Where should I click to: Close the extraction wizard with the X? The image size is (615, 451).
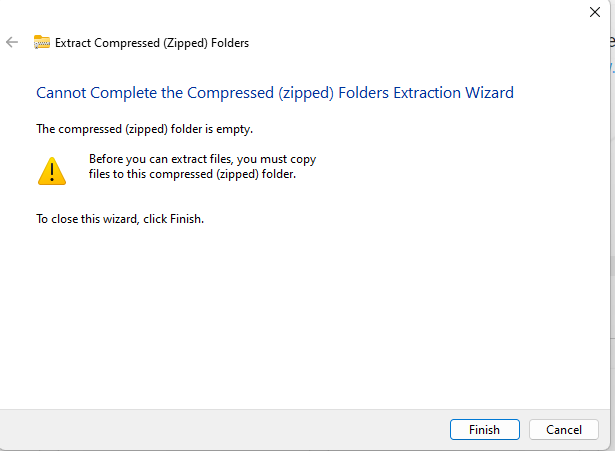click(595, 12)
